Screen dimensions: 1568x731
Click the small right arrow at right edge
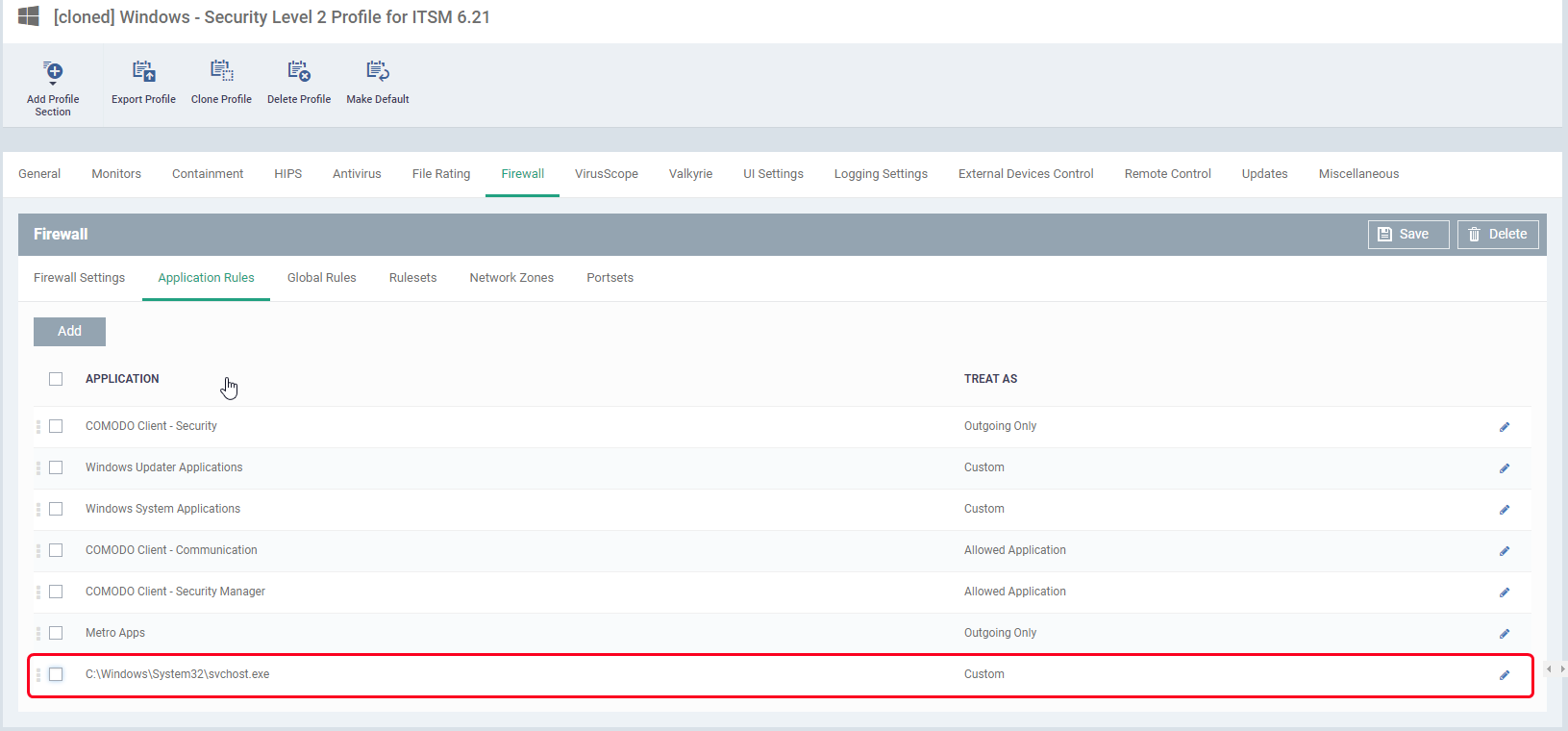pos(1563,668)
